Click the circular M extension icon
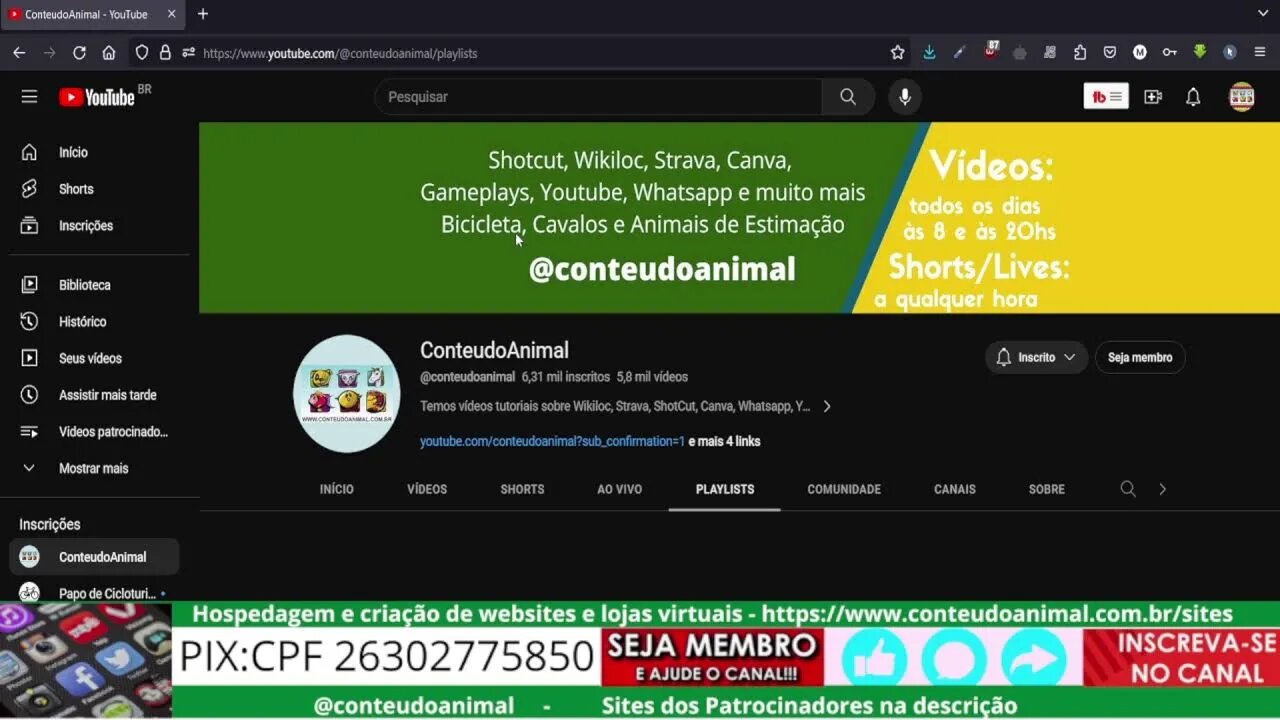Screen dimensions: 1280x720 point(1140,53)
